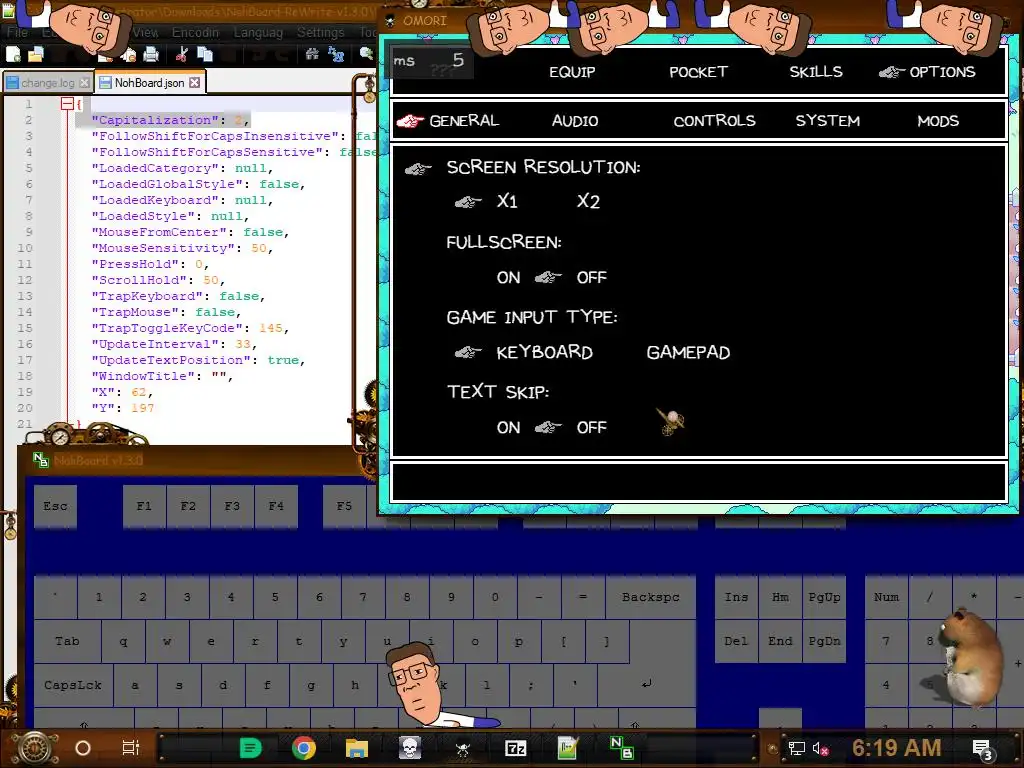Click the Replace icon in Notepad++ toolbar
1024x768 pixels.
click(x=336, y=55)
